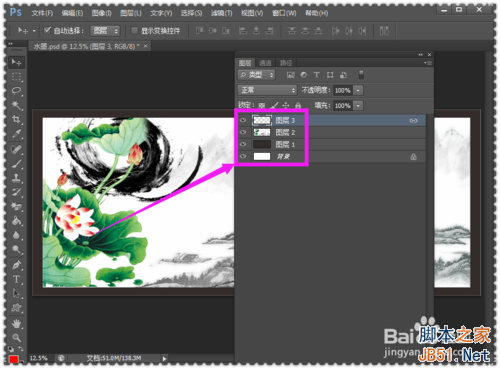500x369 pixels.
Task: Select the Lasso tool
Action: [16, 91]
